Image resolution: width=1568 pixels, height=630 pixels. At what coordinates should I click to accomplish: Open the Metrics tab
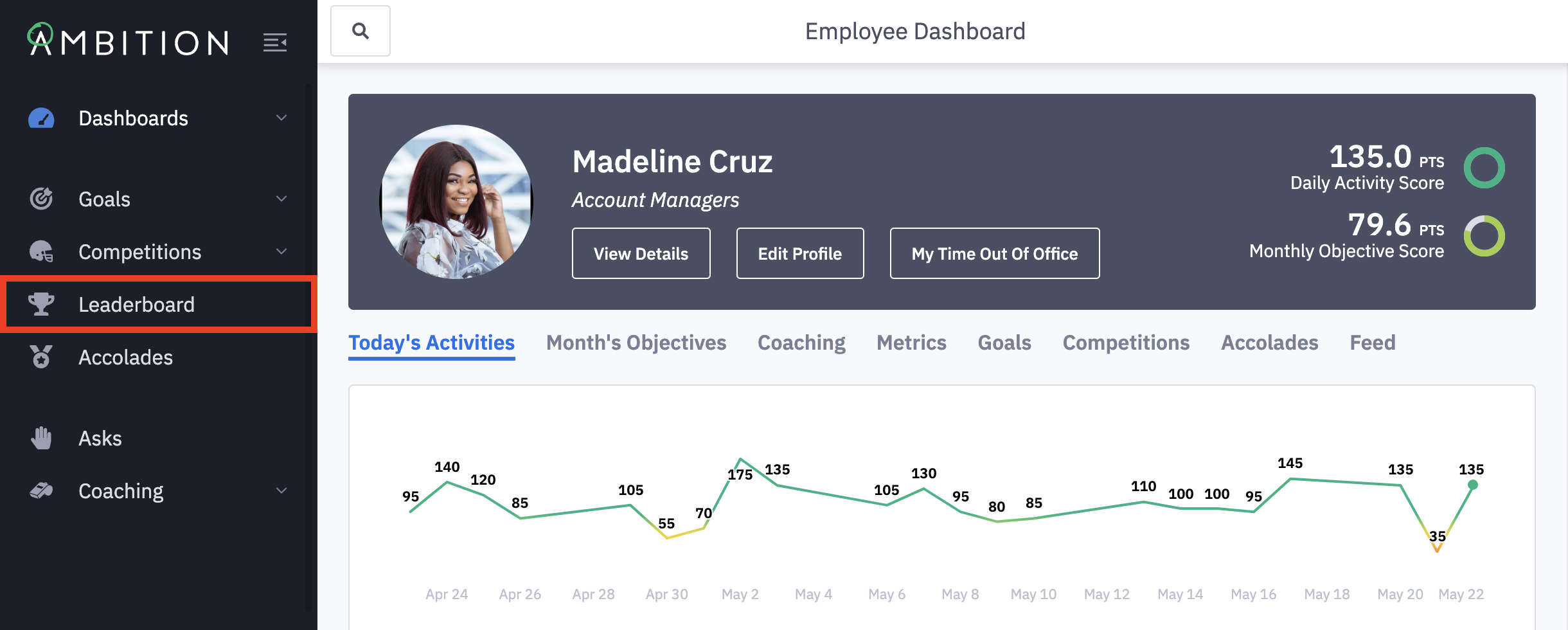pyautogui.click(x=911, y=343)
